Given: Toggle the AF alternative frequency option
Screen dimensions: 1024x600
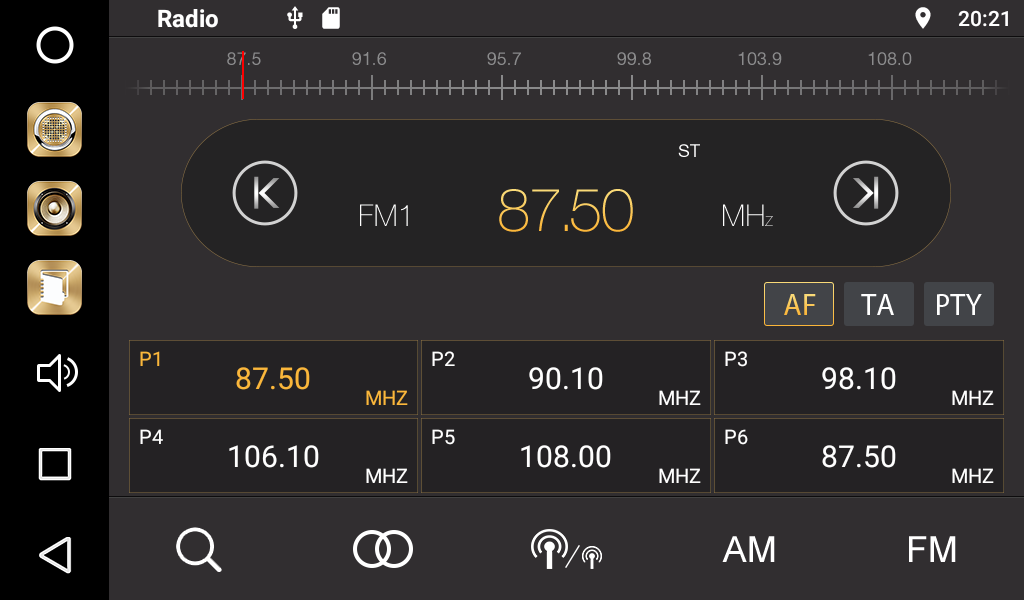Looking at the screenshot, I should pos(799,304).
